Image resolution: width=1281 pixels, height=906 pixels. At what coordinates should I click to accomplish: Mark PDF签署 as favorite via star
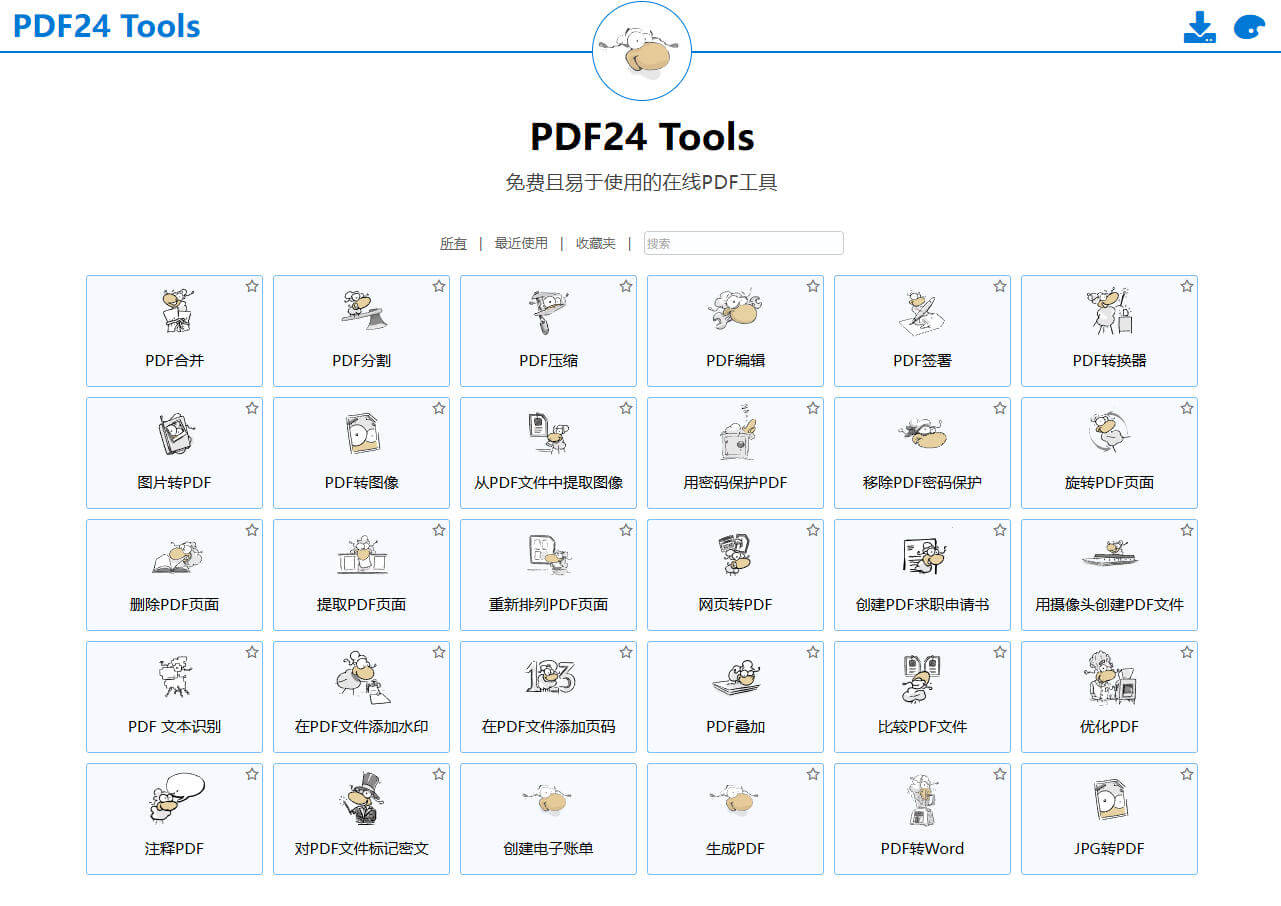tap(1000, 286)
